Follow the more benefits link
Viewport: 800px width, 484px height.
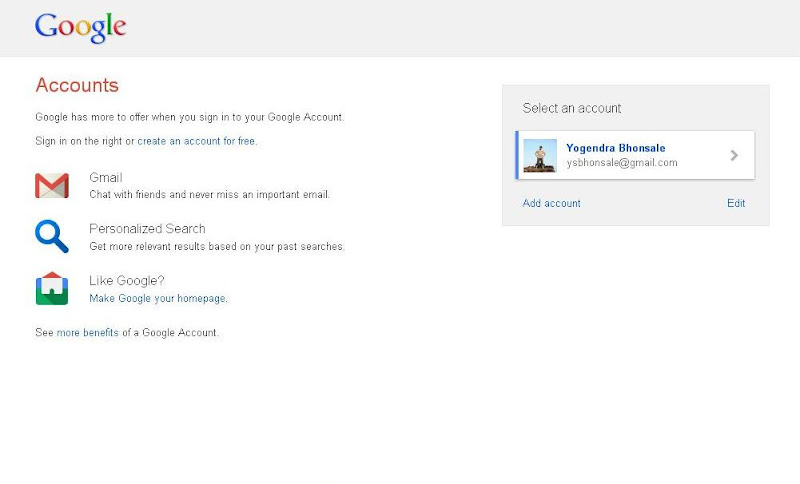[x=87, y=333]
